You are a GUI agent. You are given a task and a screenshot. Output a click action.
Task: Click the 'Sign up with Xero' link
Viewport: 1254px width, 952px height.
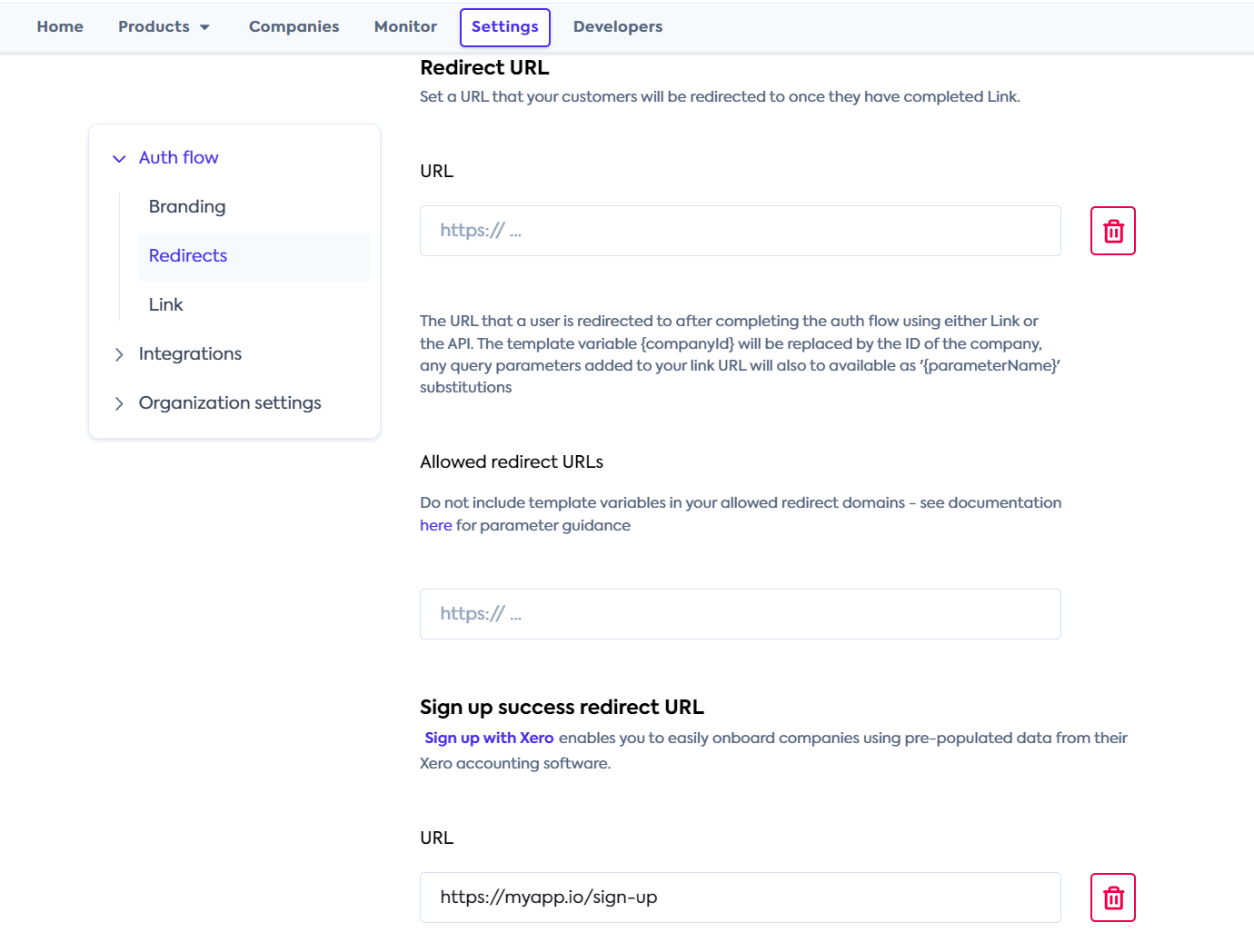point(489,738)
